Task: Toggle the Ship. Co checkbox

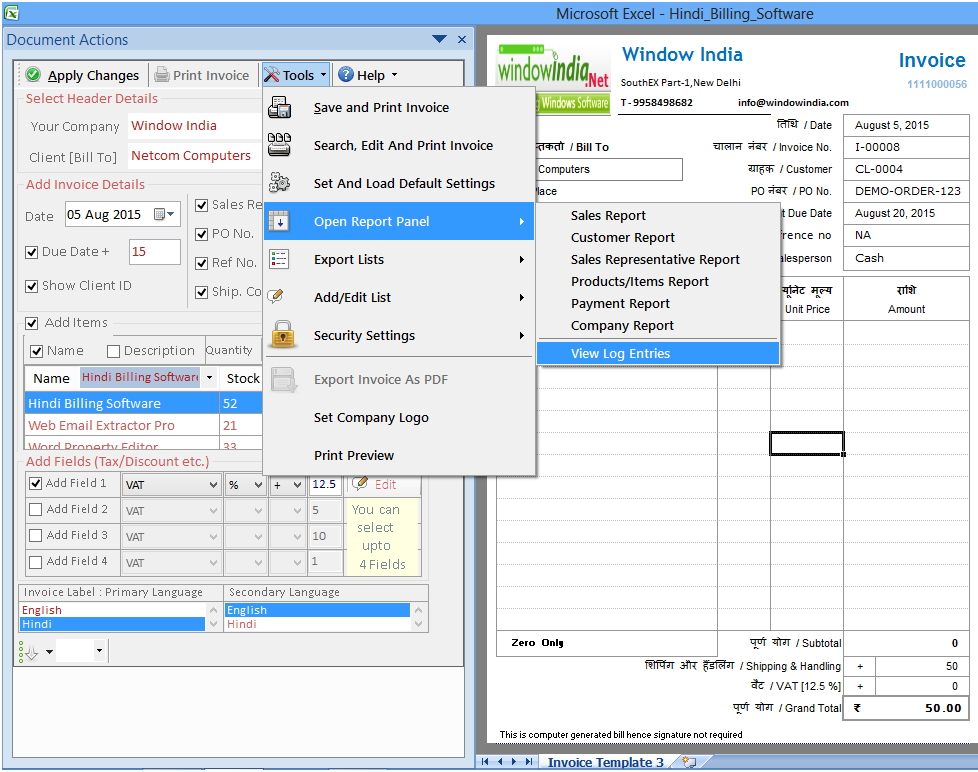Action: click(x=201, y=292)
